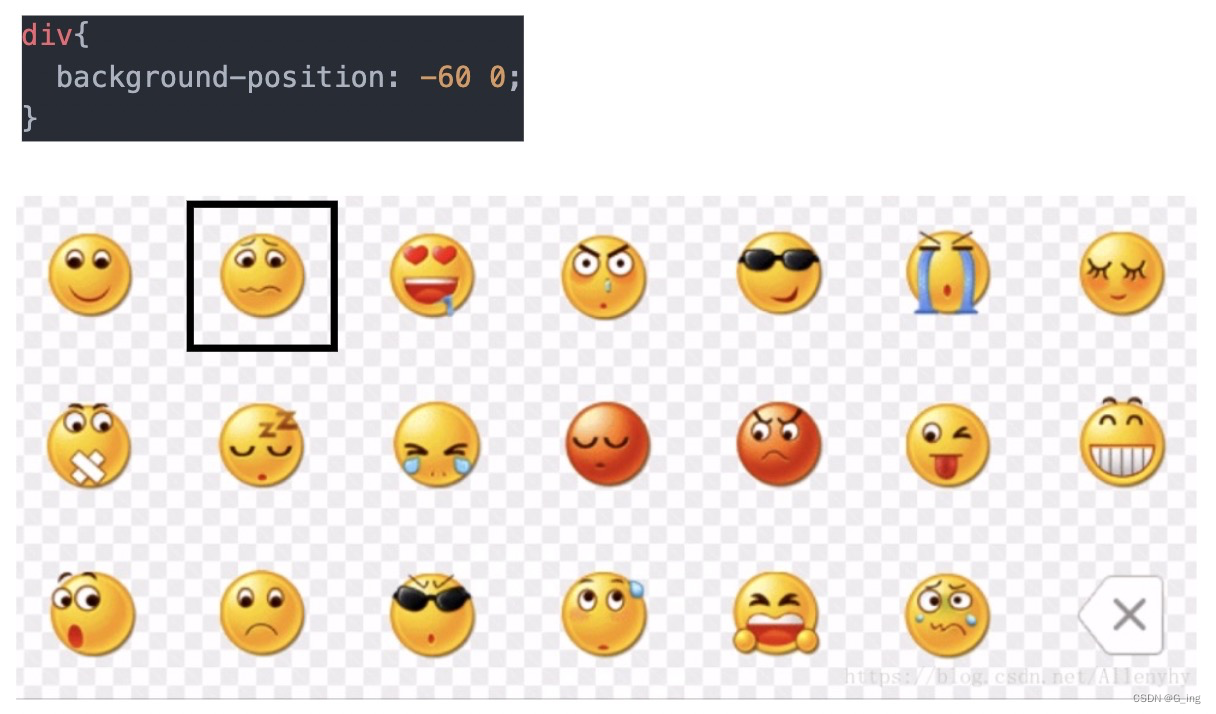Select the sick green-faced emoji
1216x714 pixels.
click(x=947, y=615)
